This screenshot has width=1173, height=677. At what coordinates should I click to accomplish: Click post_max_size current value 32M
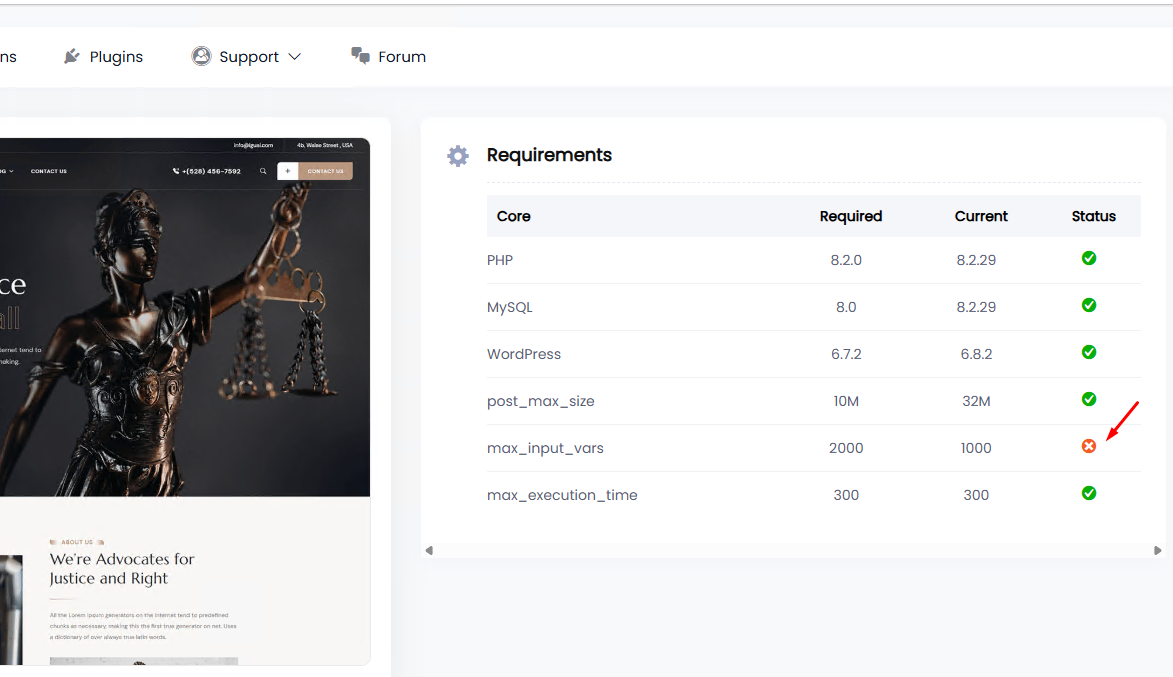pyautogui.click(x=976, y=402)
